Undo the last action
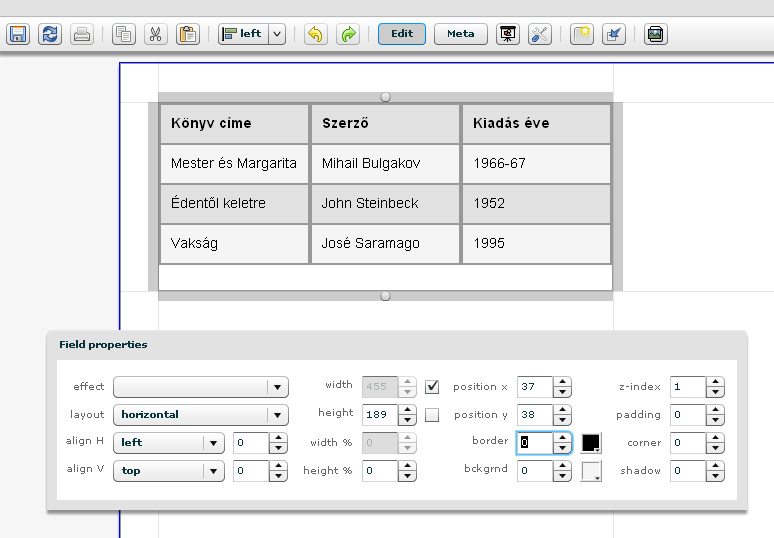The image size is (774, 538). [315, 34]
